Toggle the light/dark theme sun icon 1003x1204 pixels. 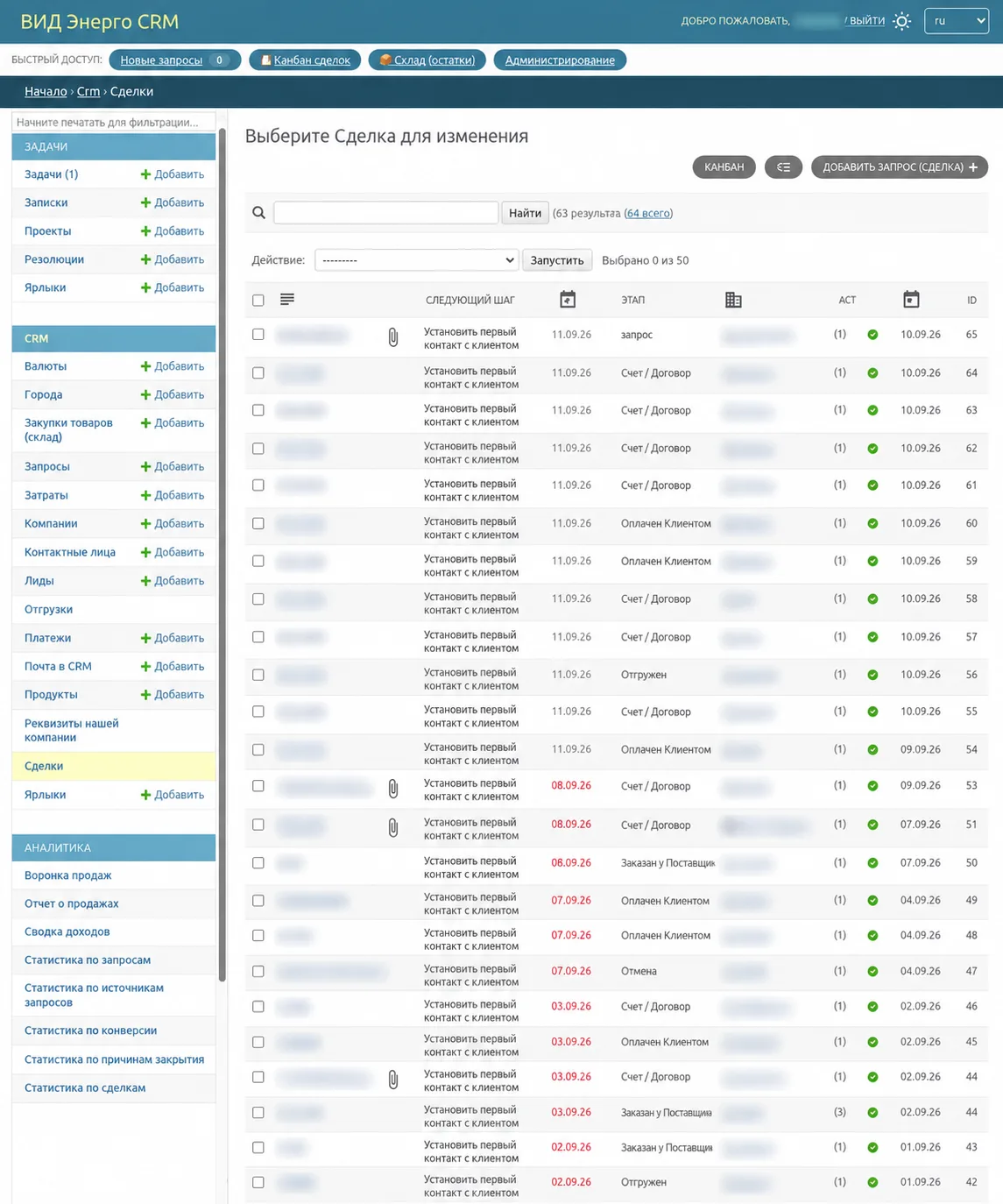click(x=901, y=21)
